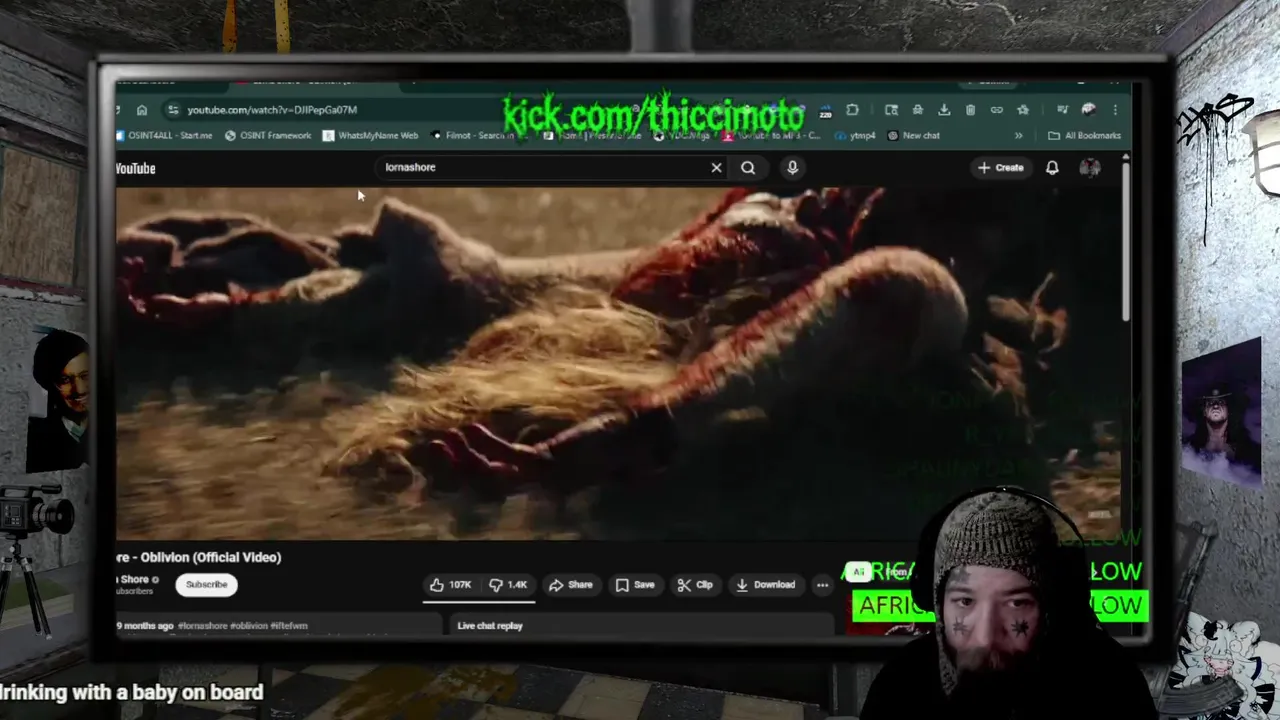Open the ytmp4 bookmark
The image size is (1280, 720).
pyautogui.click(x=856, y=135)
